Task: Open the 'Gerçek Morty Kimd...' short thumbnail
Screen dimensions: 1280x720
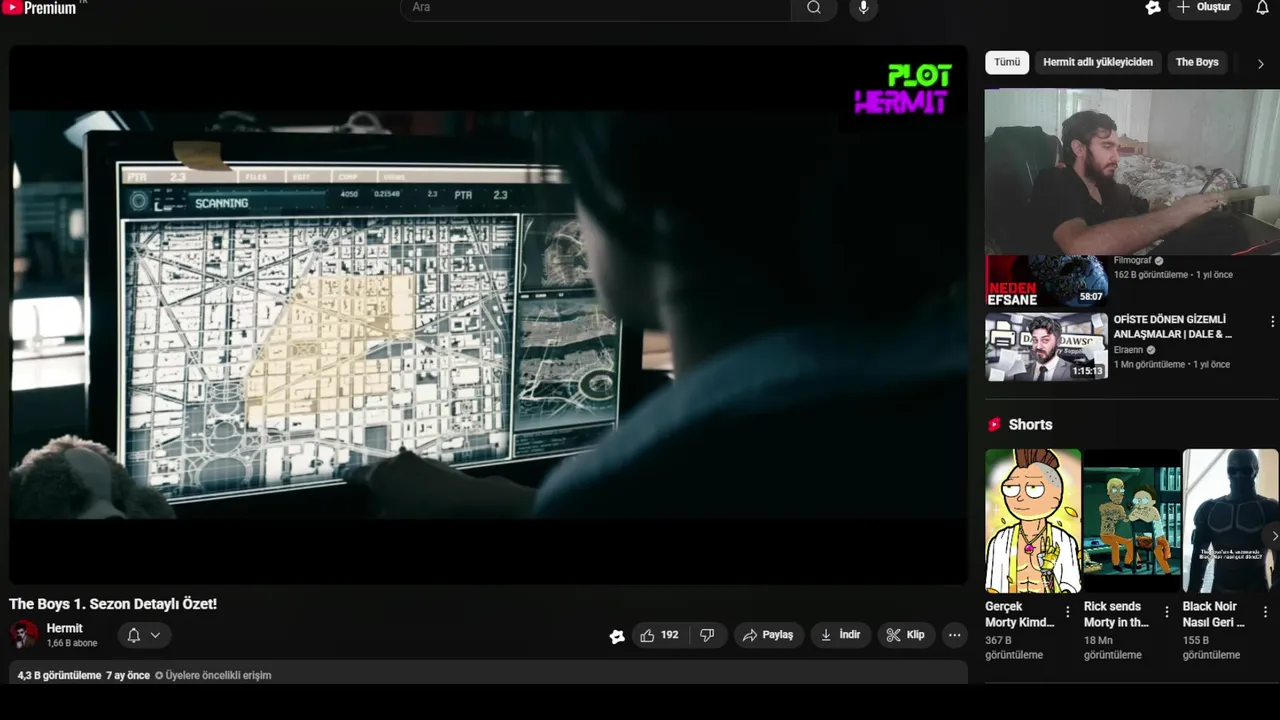Action: tap(1033, 521)
